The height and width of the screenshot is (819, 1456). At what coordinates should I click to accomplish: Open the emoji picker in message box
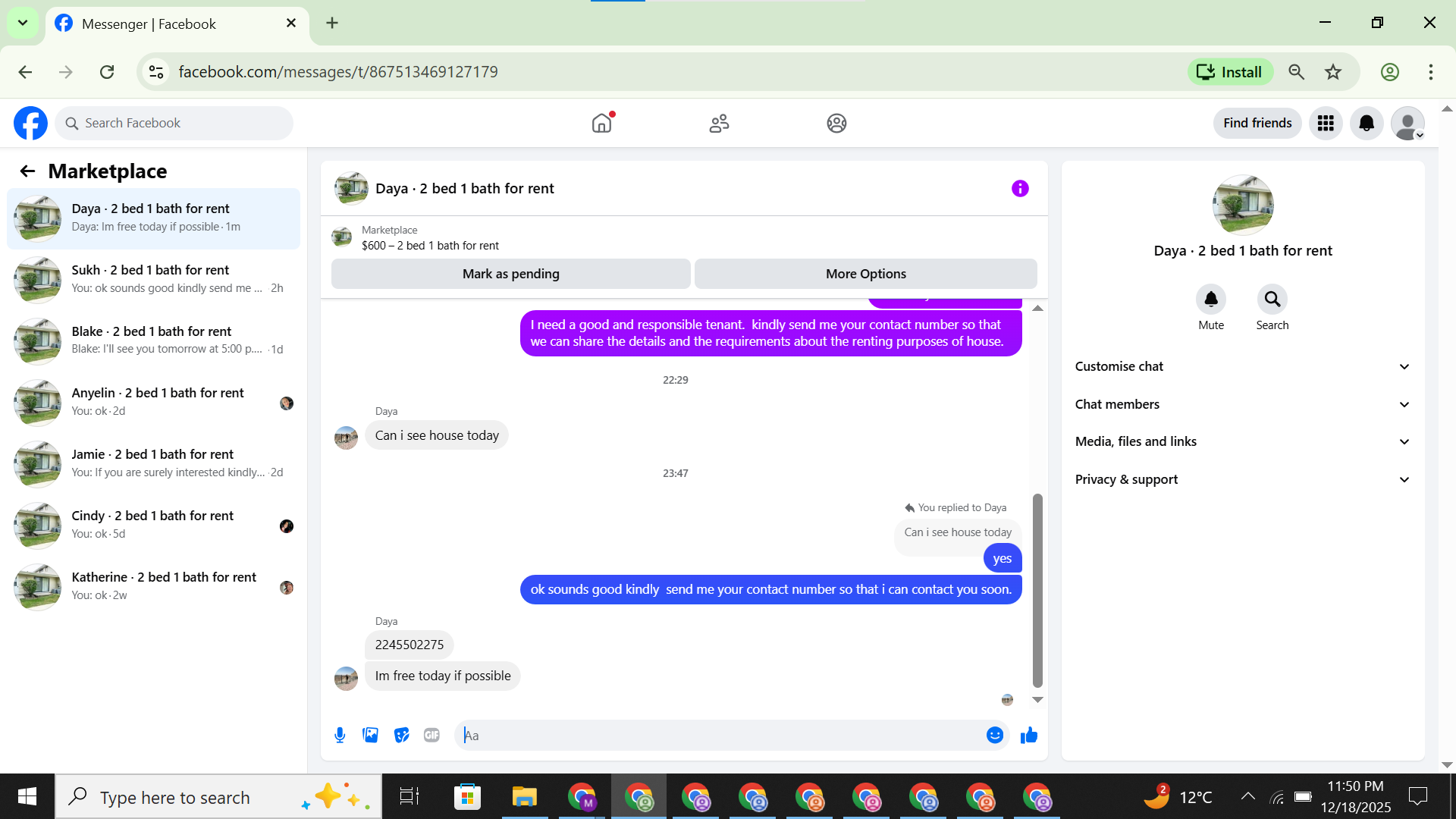(995, 735)
